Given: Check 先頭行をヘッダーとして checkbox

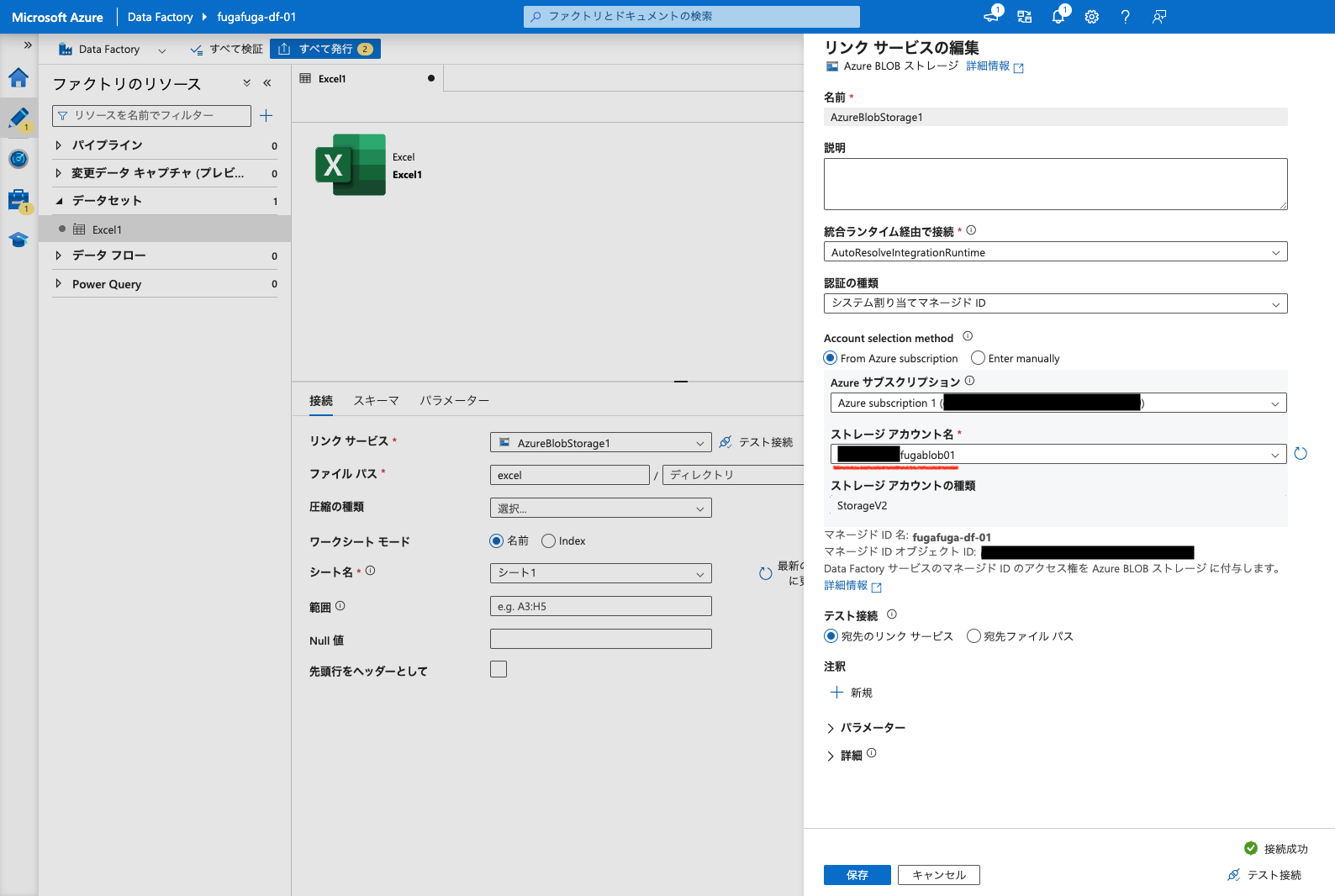Looking at the screenshot, I should pyautogui.click(x=499, y=669).
